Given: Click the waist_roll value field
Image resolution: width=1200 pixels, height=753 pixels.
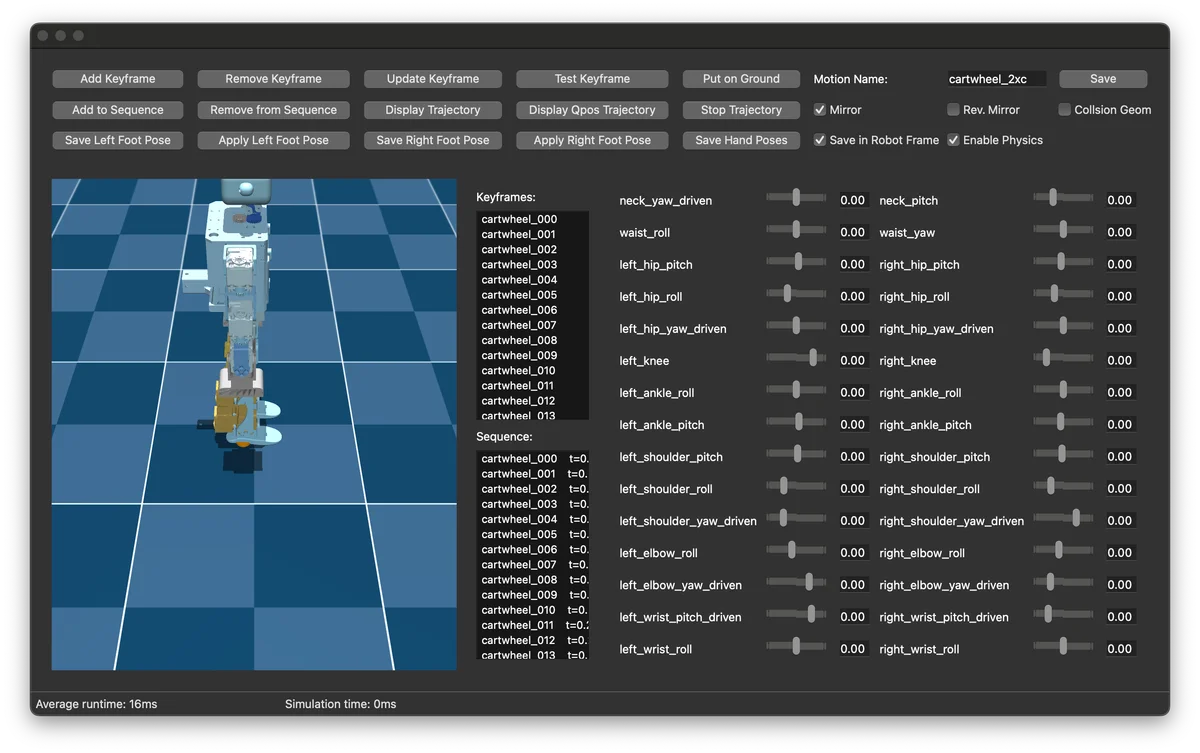Looking at the screenshot, I should tap(852, 232).
